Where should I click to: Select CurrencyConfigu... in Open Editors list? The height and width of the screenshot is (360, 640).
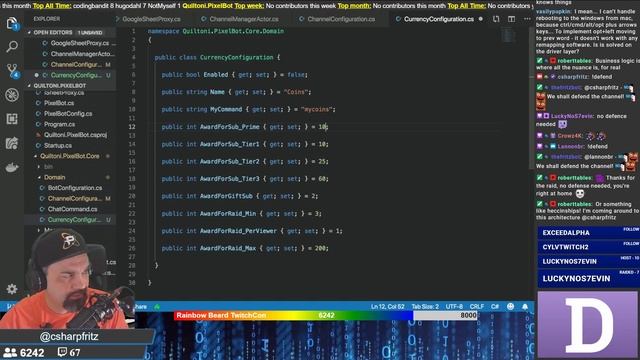click(x=76, y=75)
